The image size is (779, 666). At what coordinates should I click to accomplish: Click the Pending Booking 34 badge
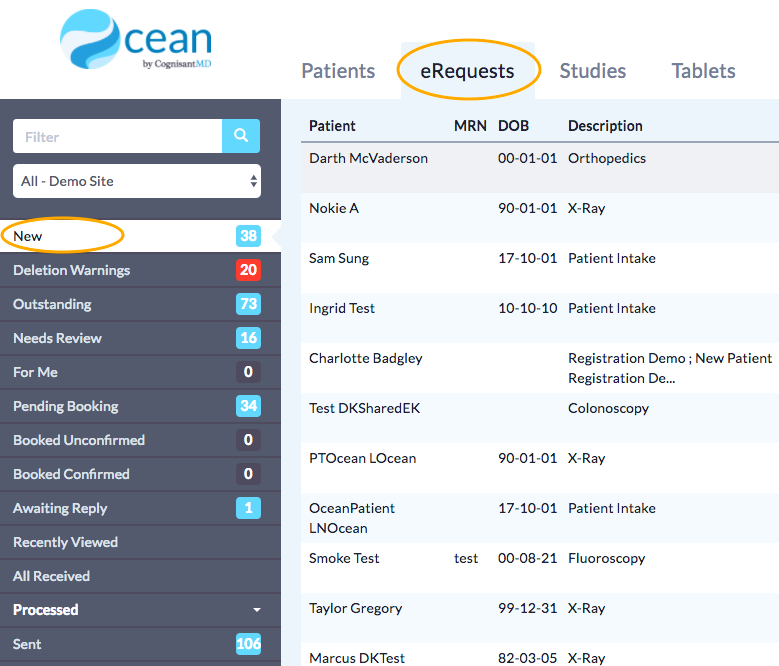click(248, 406)
